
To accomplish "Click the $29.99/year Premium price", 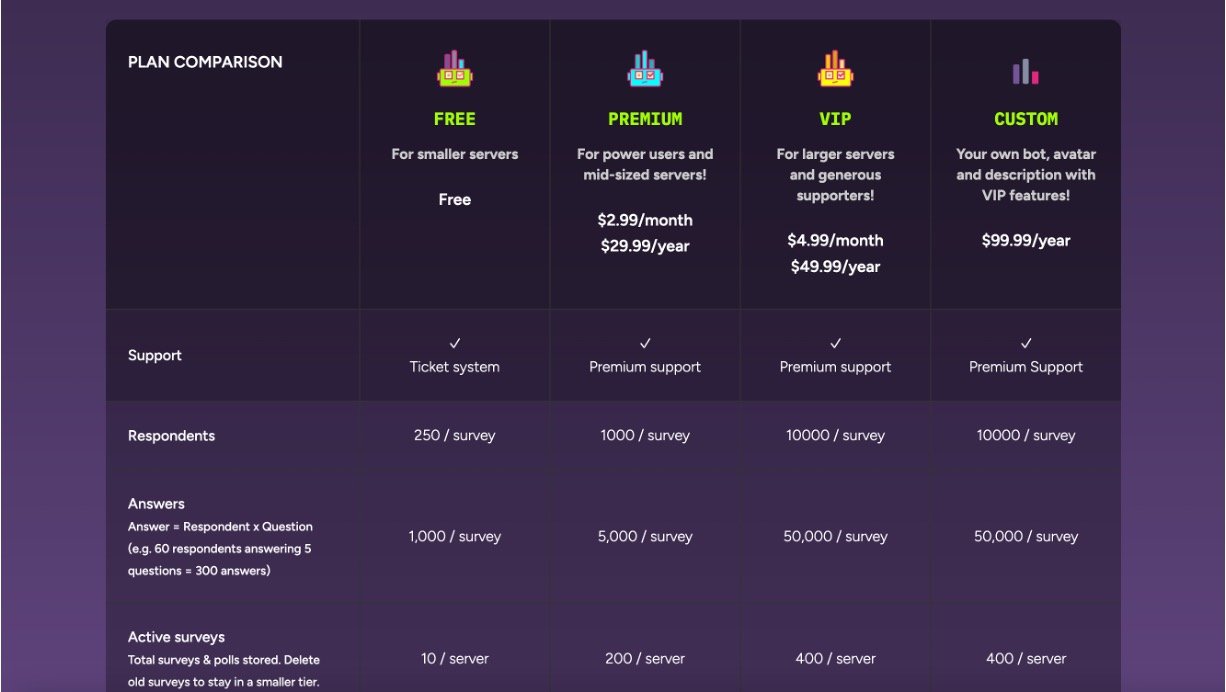I will pyautogui.click(x=645, y=246).
